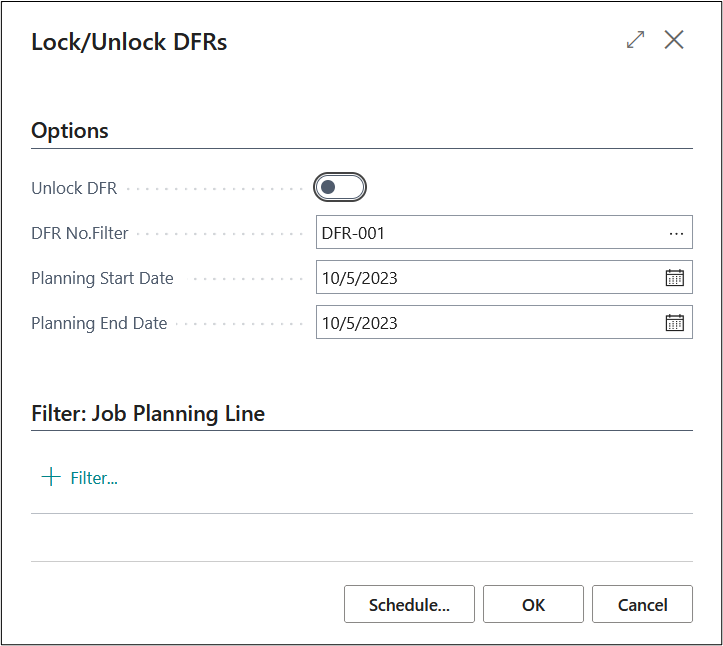This screenshot has height=646, width=723.
Task: Collapse the Filter: Job Planning Line header
Action: [x=148, y=413]
